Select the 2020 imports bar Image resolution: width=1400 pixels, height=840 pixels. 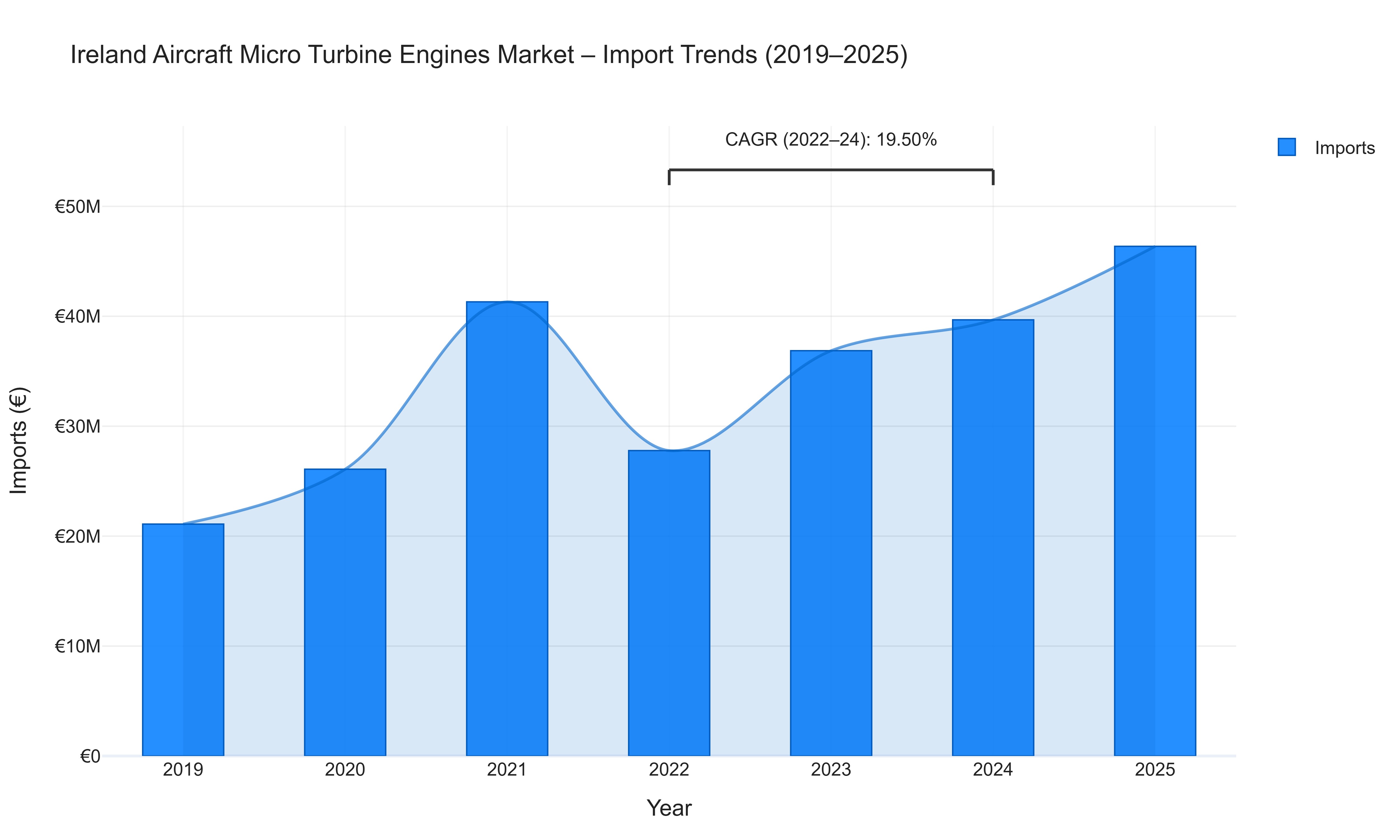coord(345,612)
